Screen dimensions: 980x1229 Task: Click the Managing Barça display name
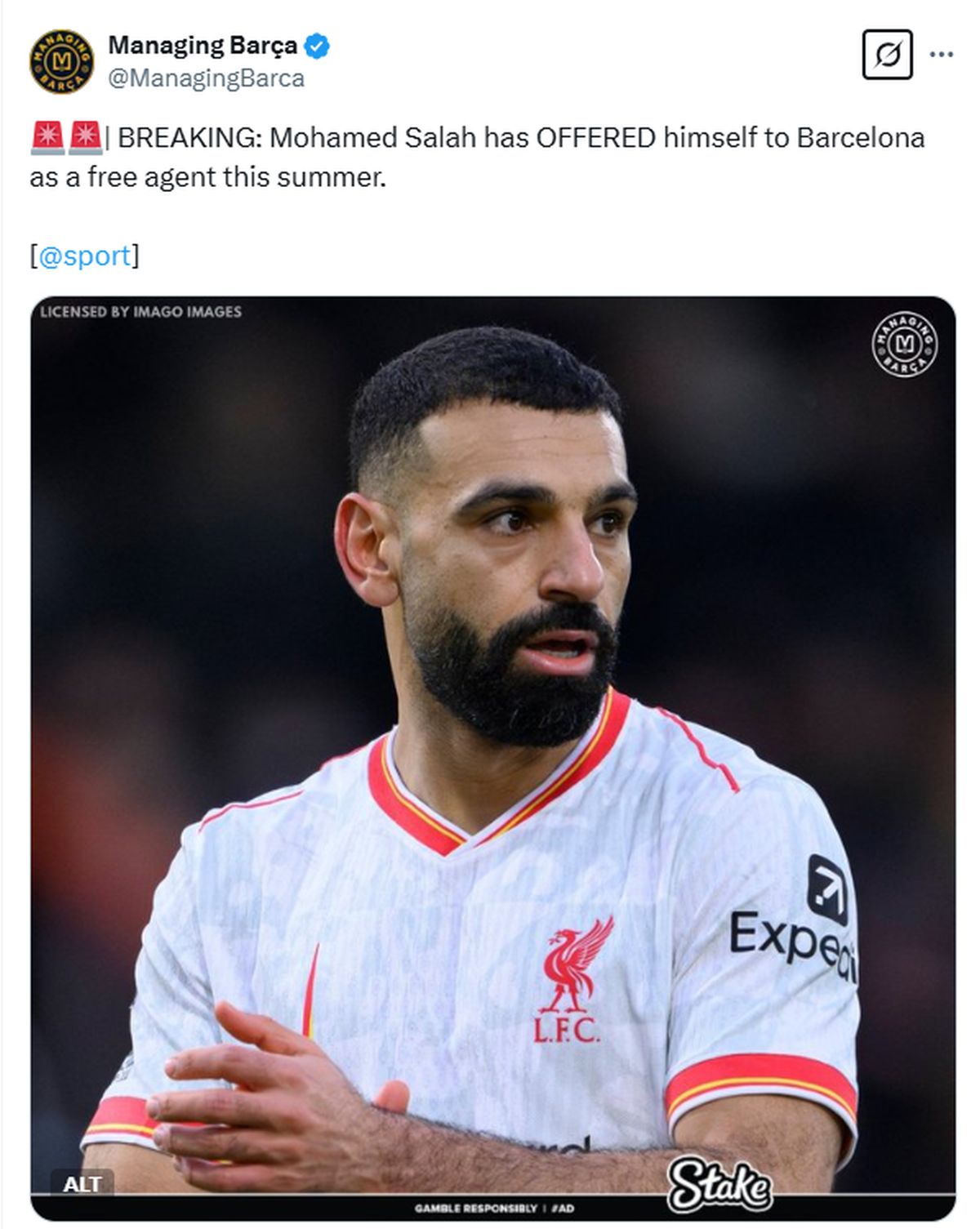point(203,46)
